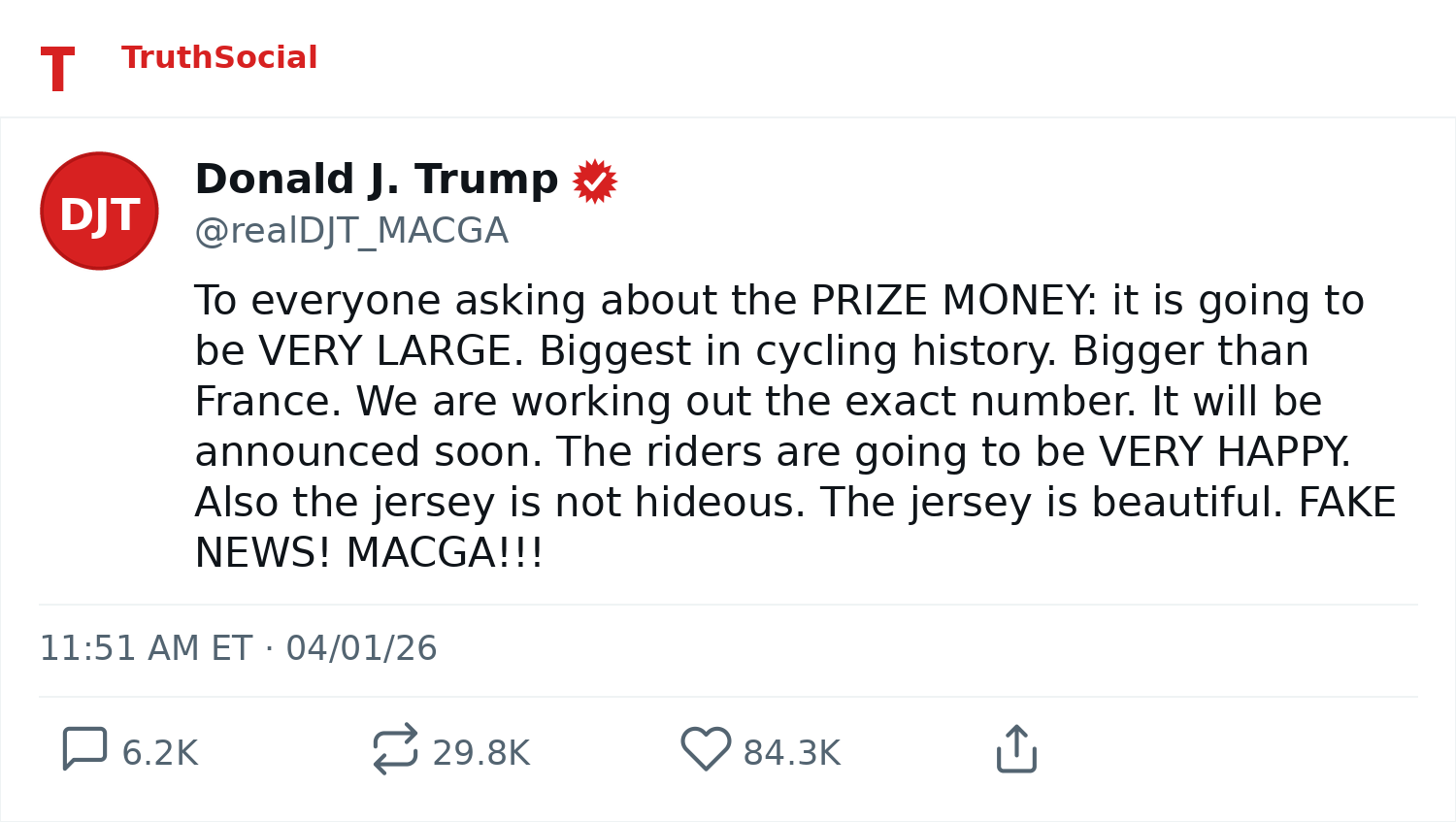Click the red verified badge
Image resolution: width=1456 pixels, height=822 pixels.
click(x=595, y=181)
